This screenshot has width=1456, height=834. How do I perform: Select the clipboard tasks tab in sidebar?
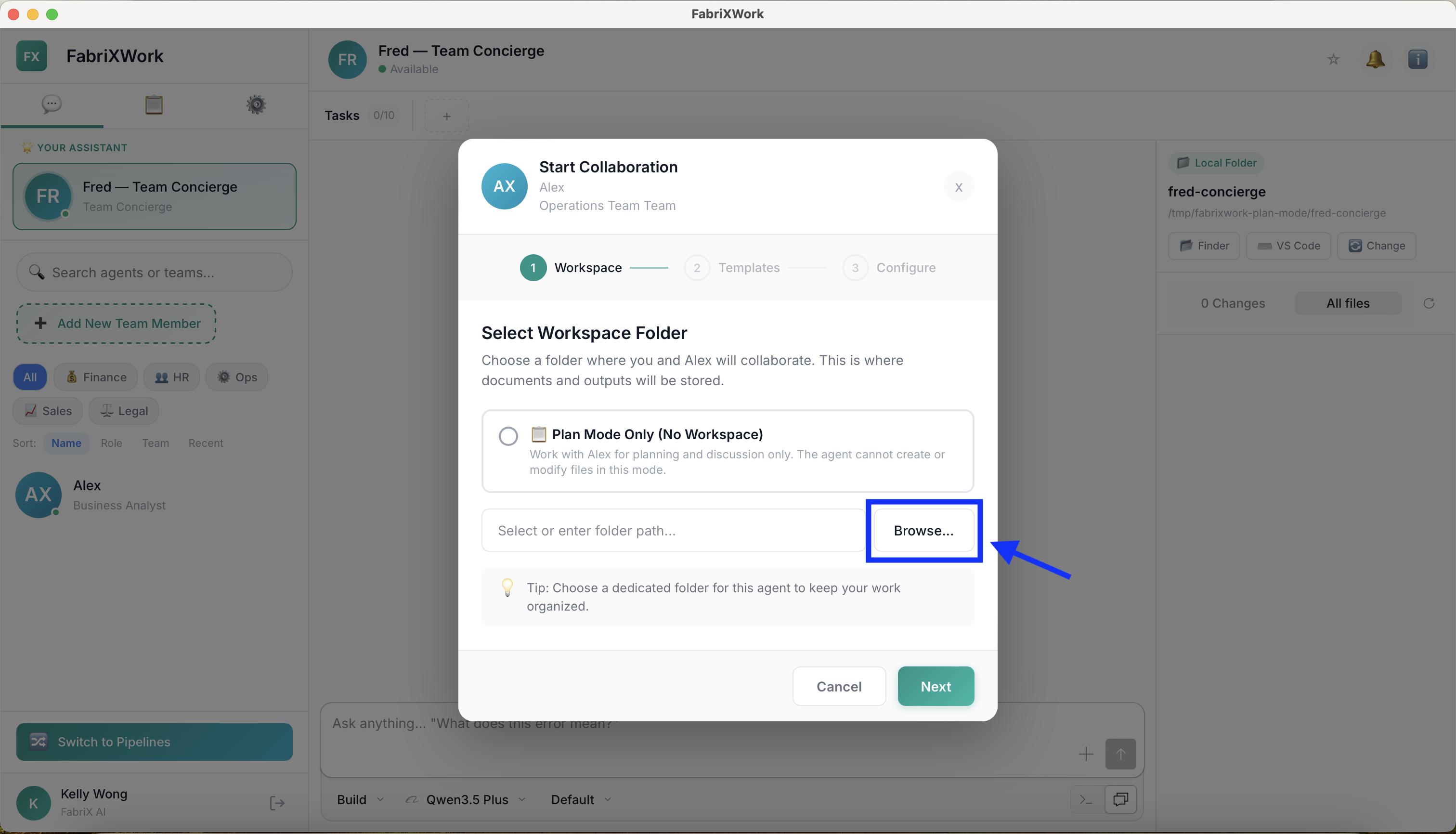[154, 105]
